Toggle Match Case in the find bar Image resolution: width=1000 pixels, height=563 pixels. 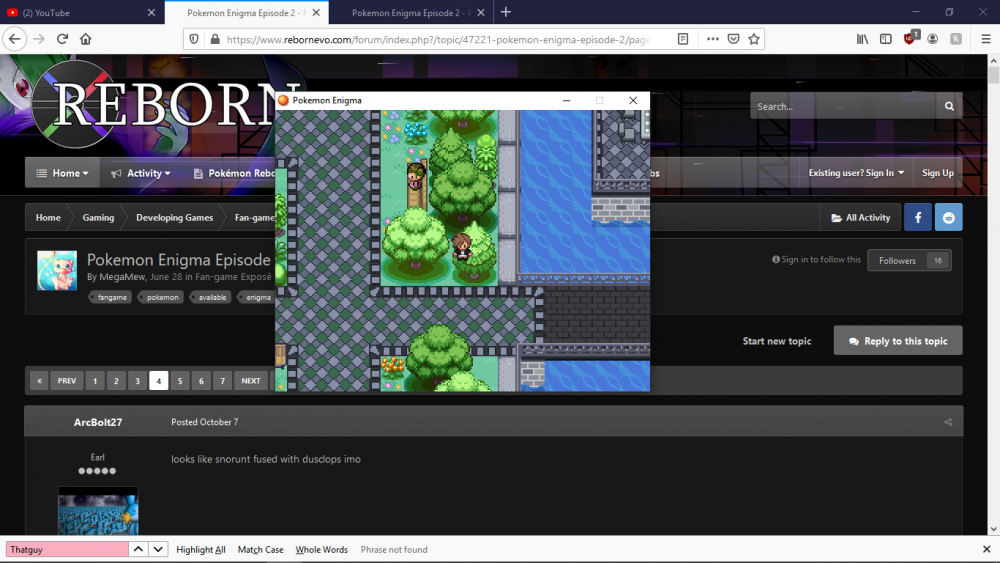coord(260,550)
